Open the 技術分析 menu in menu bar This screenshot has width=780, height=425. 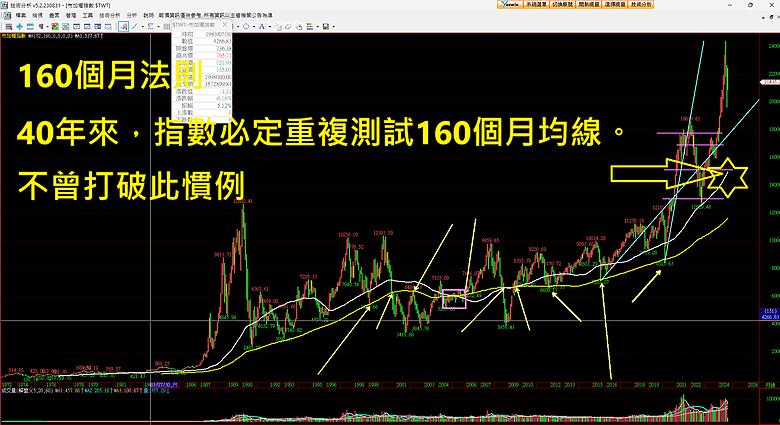pos(109,15)
